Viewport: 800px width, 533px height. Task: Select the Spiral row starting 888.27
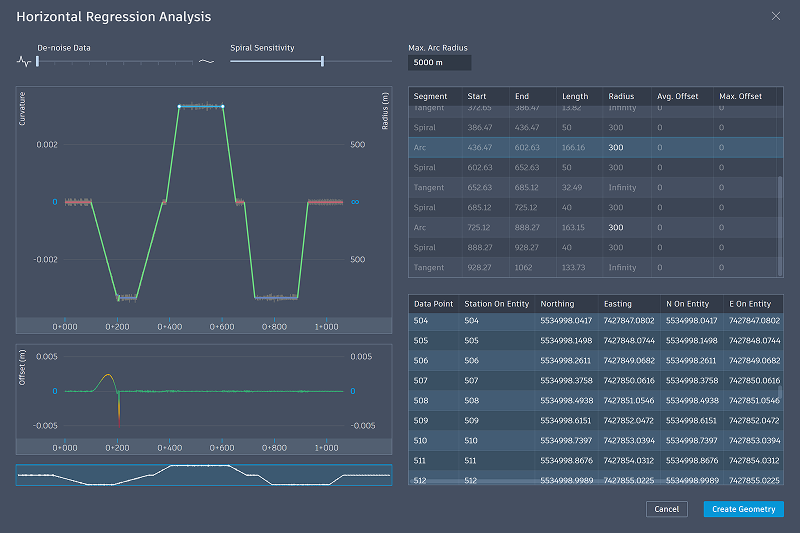point(595,247)
